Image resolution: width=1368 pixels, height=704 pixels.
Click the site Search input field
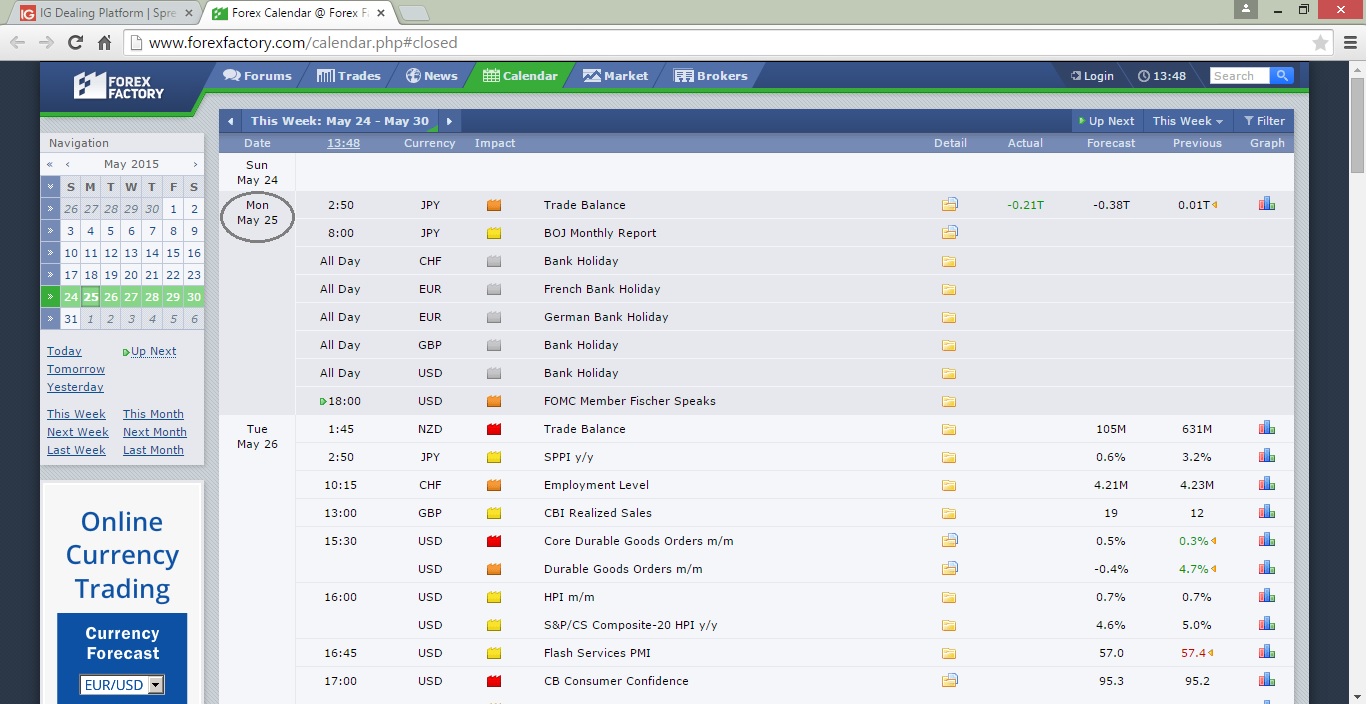[1239, 76]
